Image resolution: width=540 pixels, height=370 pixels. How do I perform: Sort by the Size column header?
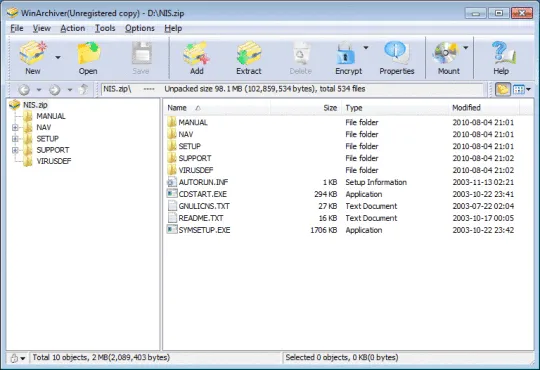point(306,108)
